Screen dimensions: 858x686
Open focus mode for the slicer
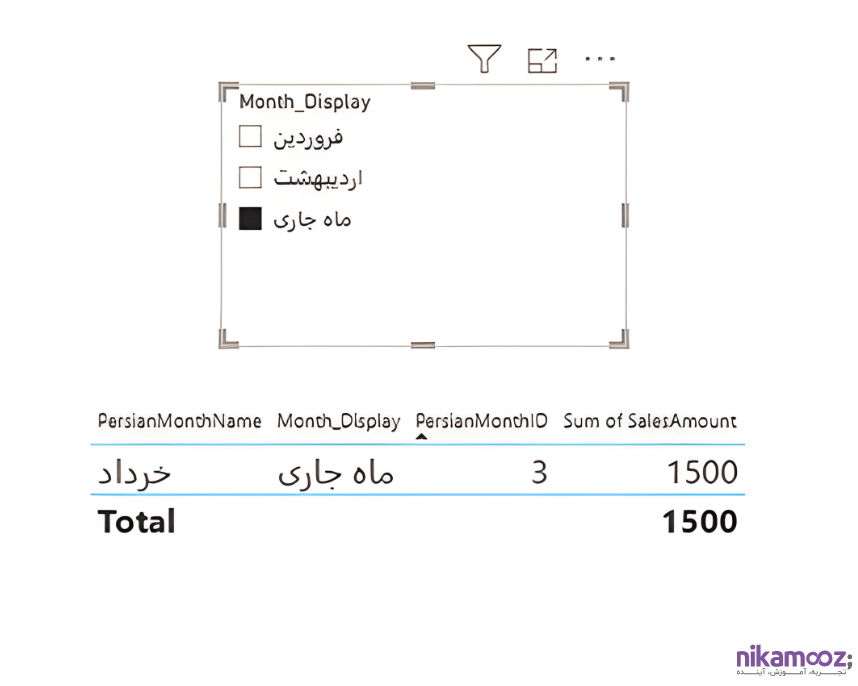542,60
